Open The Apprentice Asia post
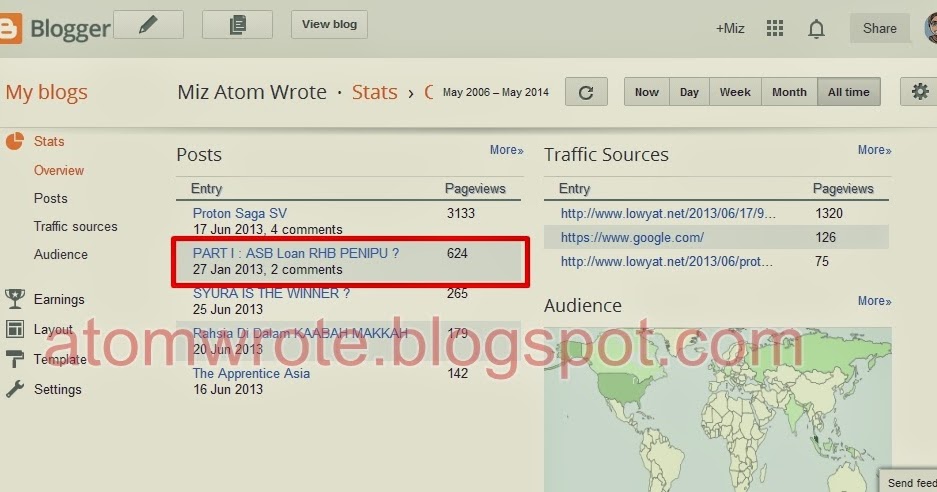Image resolution: width=937 pixels, height=492 pixels. click(x=251, y=374)
